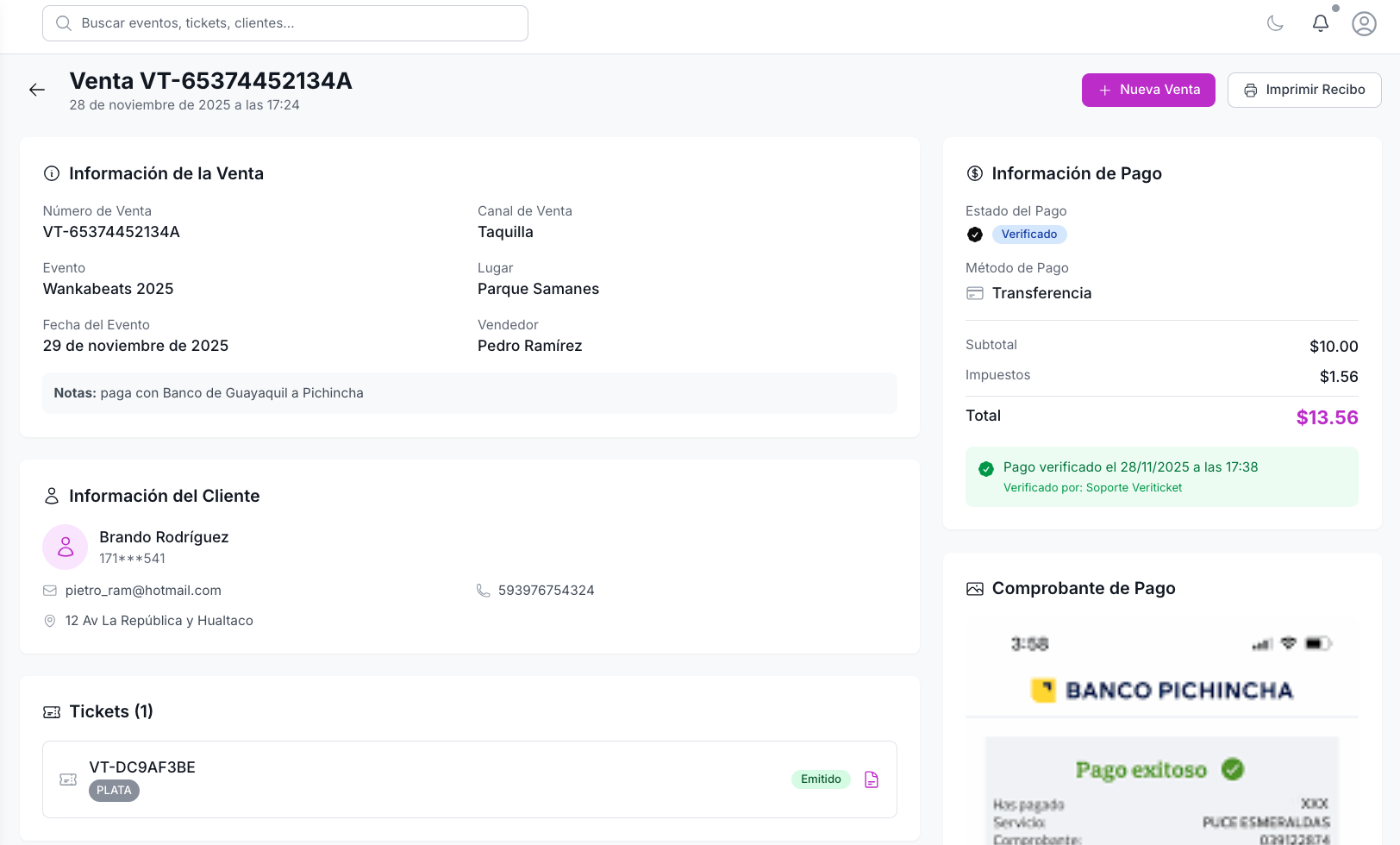Click the envelope icon next to pietro_ram@hotmail.com
This screenshot has height=845, width=1400.
tap(49, 590)
